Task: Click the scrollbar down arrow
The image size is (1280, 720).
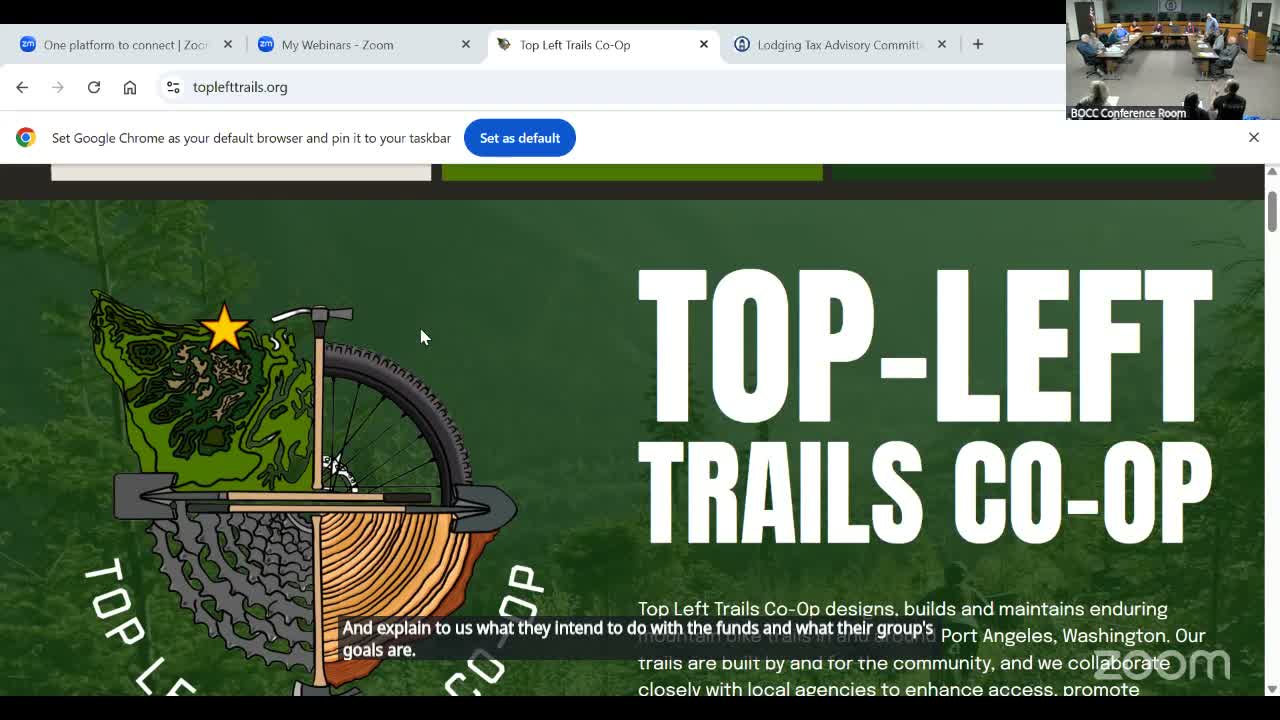Action: coord(1272,688)
